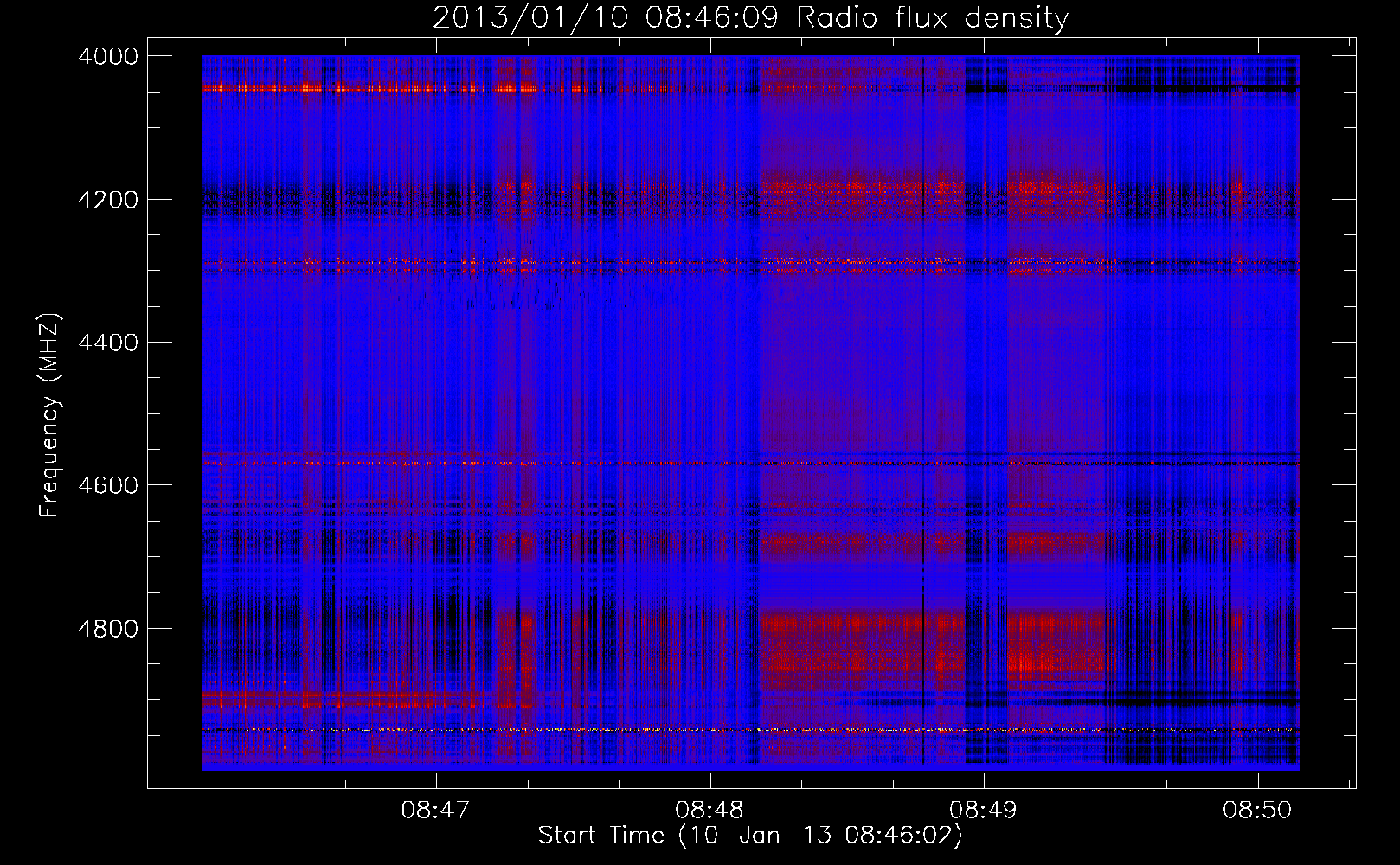
Task: Click the "Start Time (10-Jan-13 08:46:02)" x-axis label
Action: 750,836
